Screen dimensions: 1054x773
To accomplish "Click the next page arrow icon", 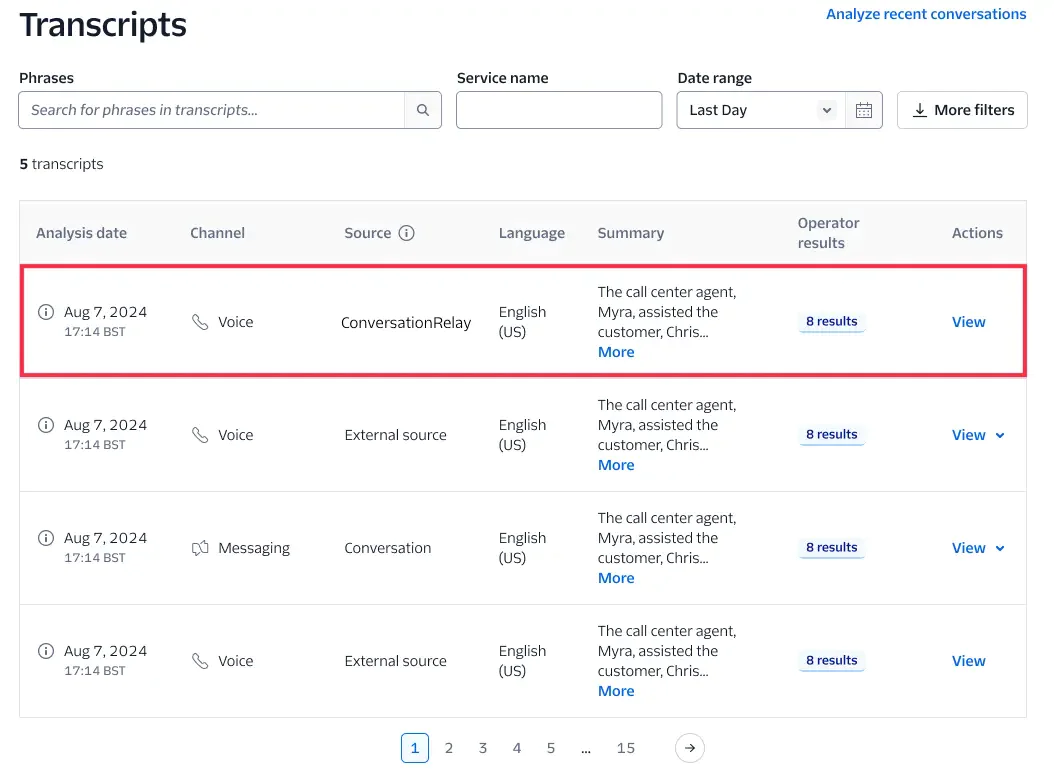I will (x=690, y=748).
